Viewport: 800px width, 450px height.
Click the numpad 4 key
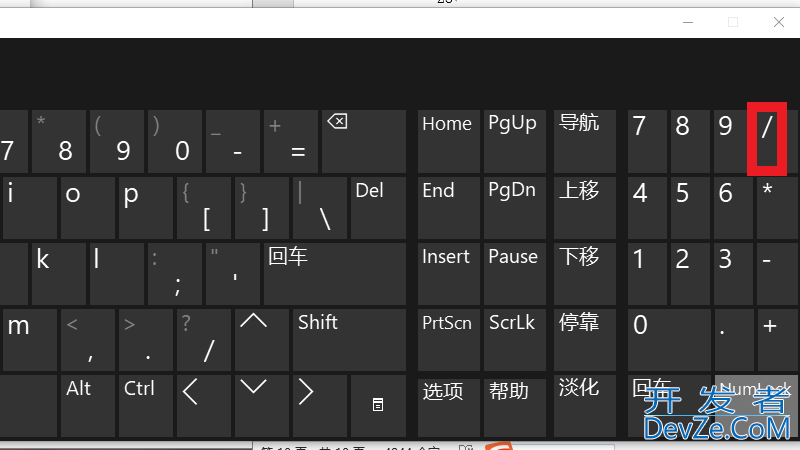coord(647,208)
